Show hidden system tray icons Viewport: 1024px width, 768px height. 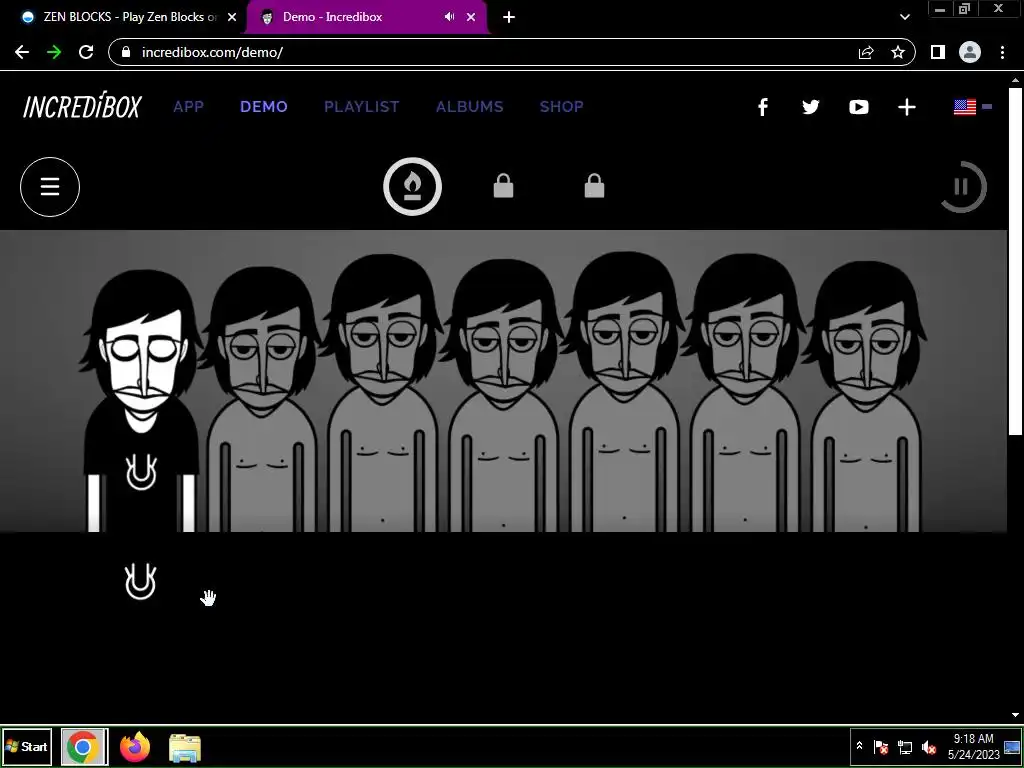click(x=859, y=746)
